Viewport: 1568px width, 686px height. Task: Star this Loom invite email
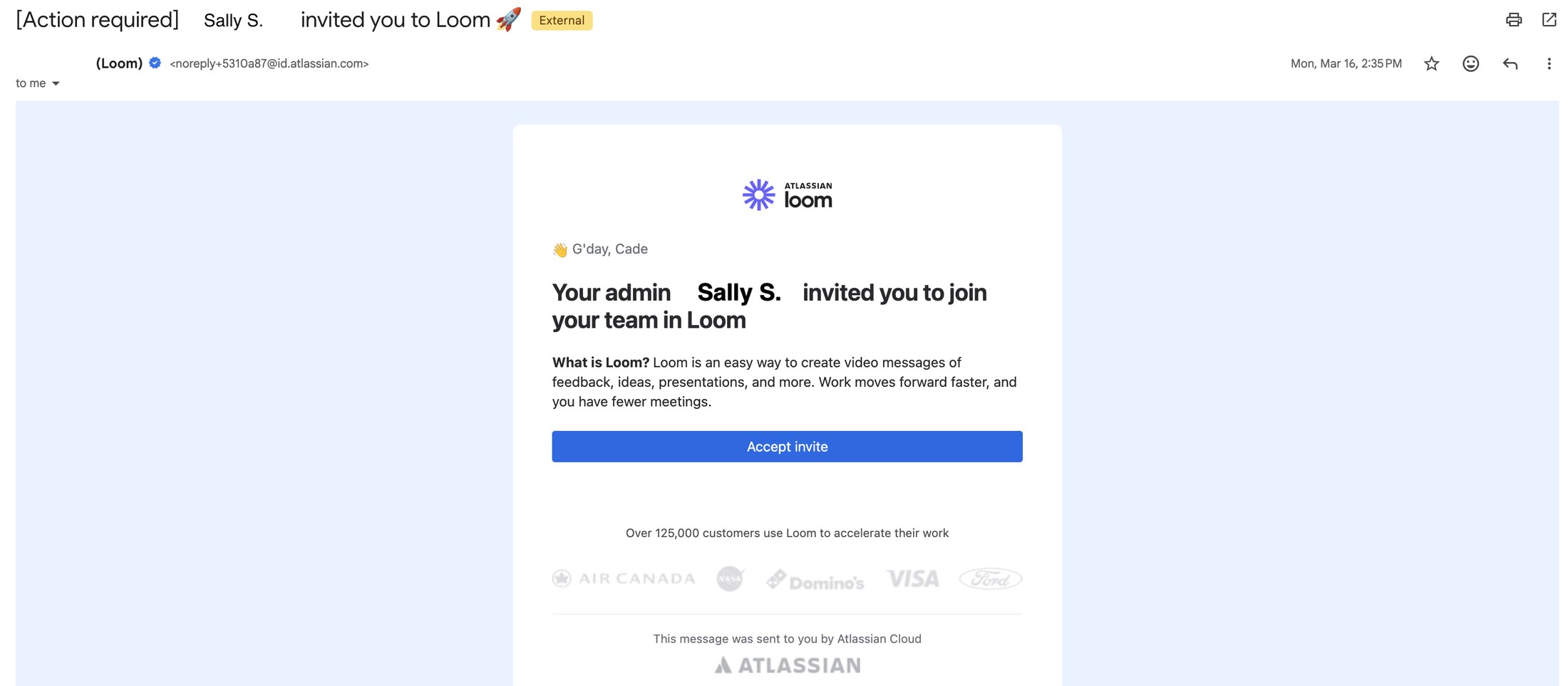(x=1431, y=64)
